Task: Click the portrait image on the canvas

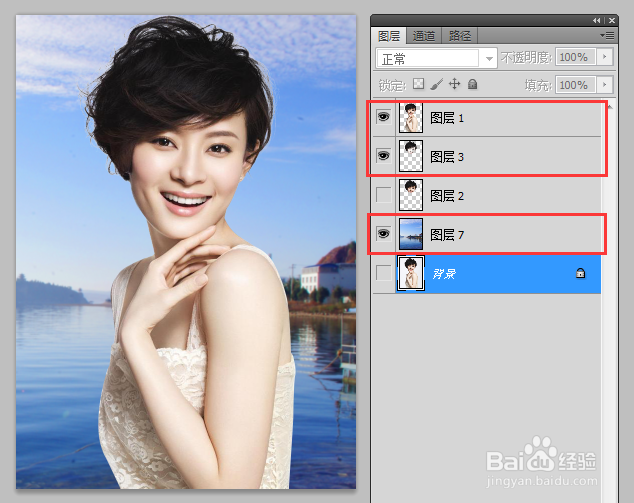Action: tap(186, 252)
